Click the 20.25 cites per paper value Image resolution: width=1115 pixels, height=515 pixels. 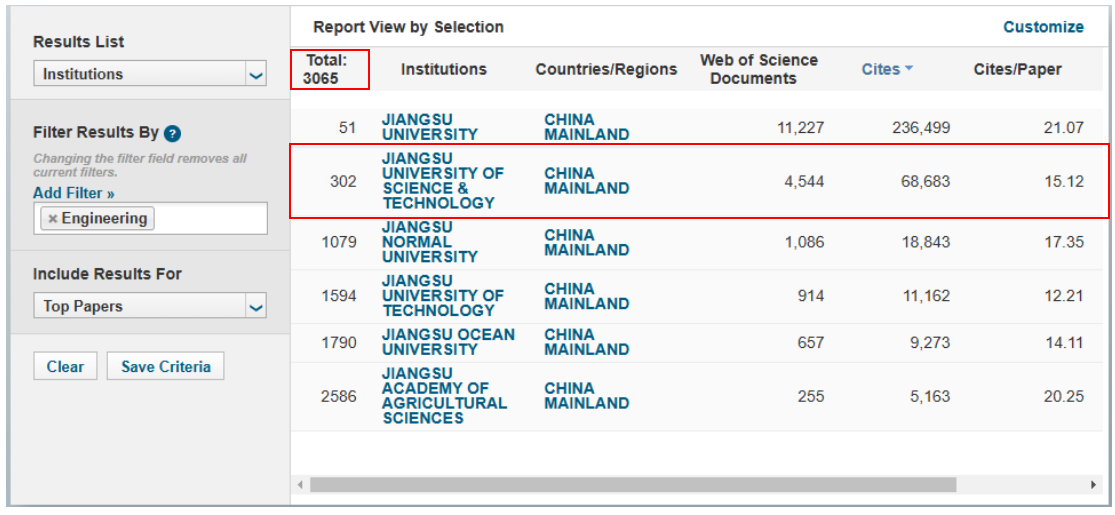1063,396
